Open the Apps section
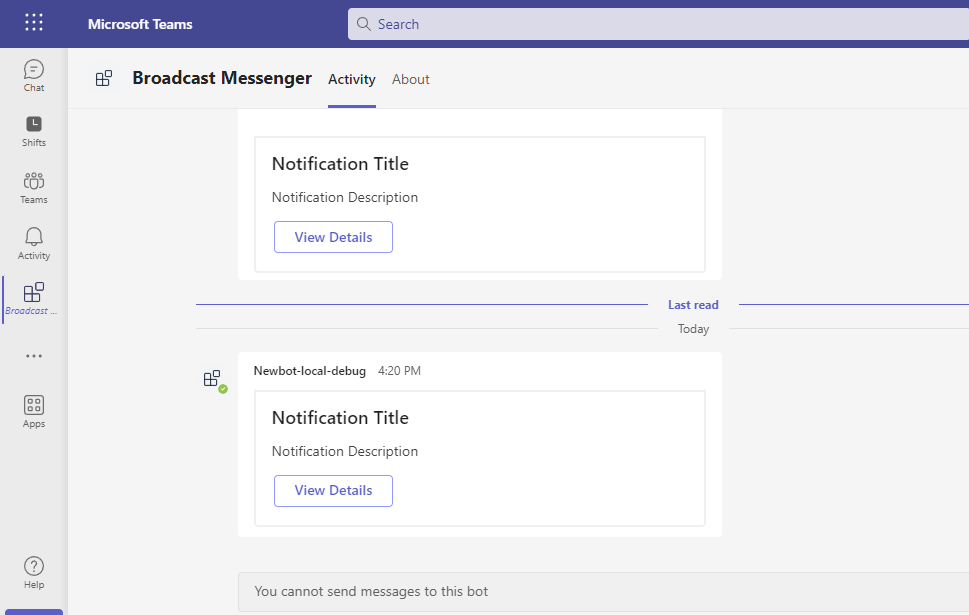 [x=33, y=408]
